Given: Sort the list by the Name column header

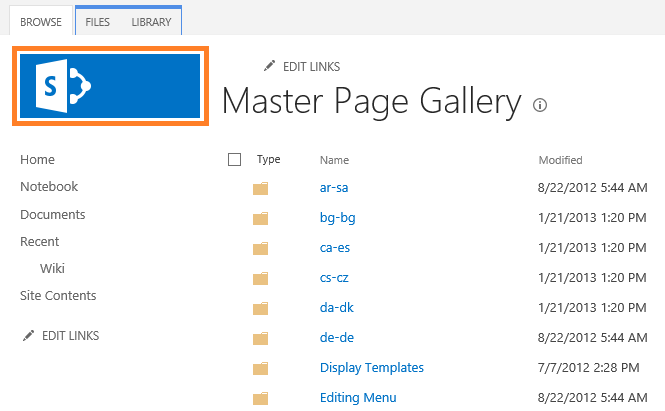Looking at the screenshot, I should tap(334, 160).
